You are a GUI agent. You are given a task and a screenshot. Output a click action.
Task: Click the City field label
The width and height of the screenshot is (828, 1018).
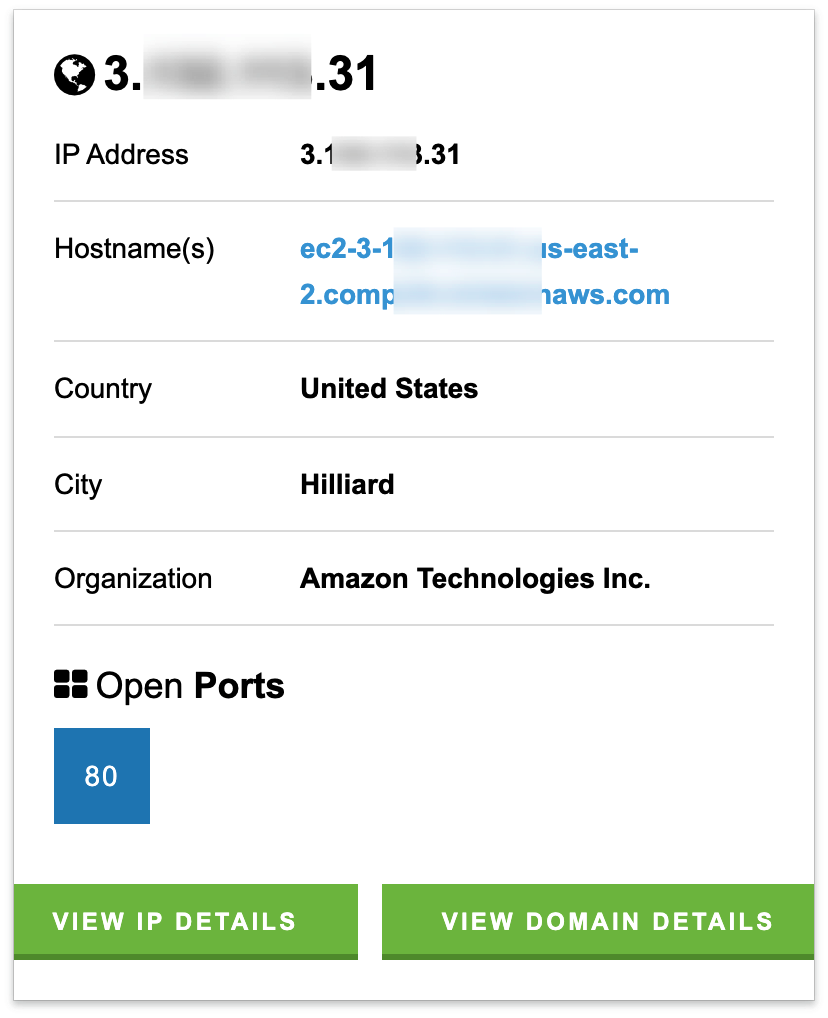tap(78, 485)
